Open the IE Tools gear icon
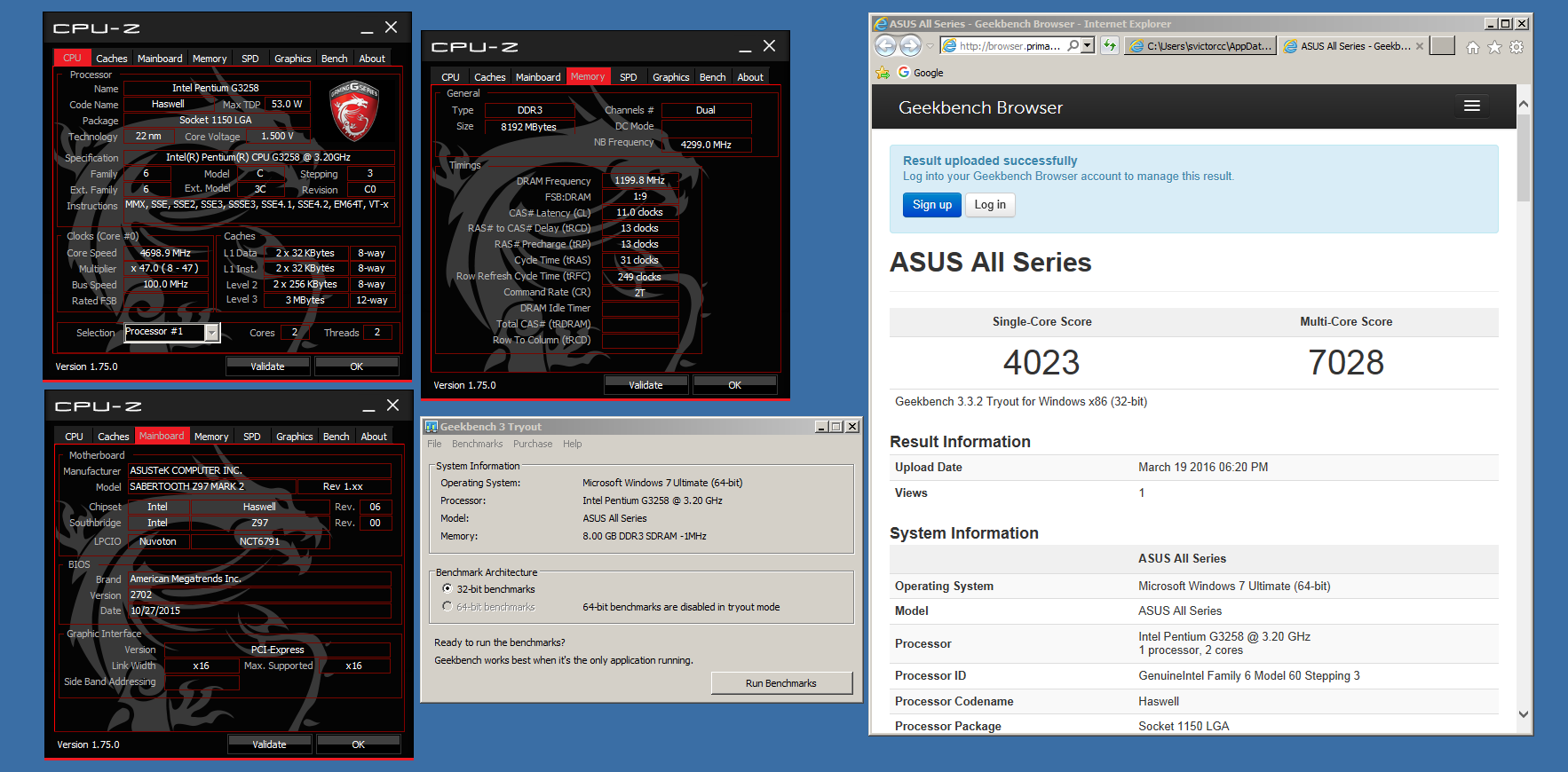Viewport: 1568px width, 772px height. [x=1517, y=47]
